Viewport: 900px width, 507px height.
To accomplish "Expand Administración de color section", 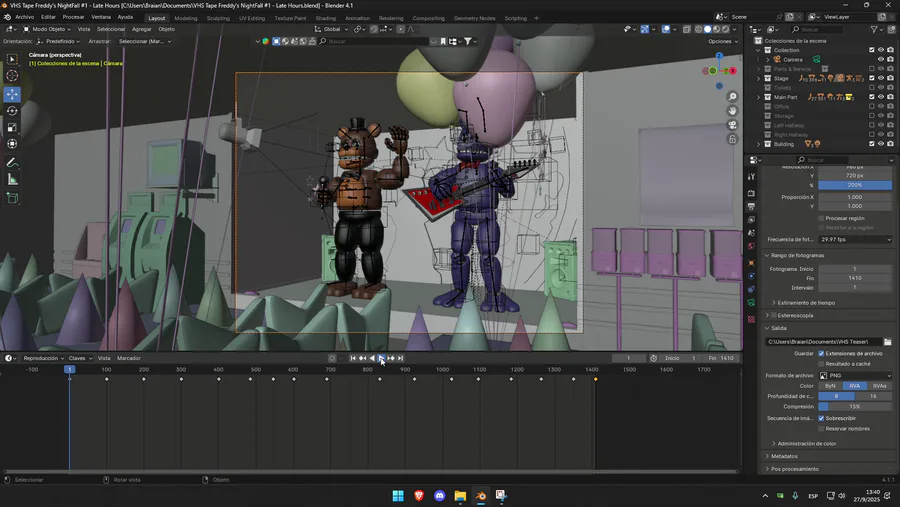I will [806, 443].
